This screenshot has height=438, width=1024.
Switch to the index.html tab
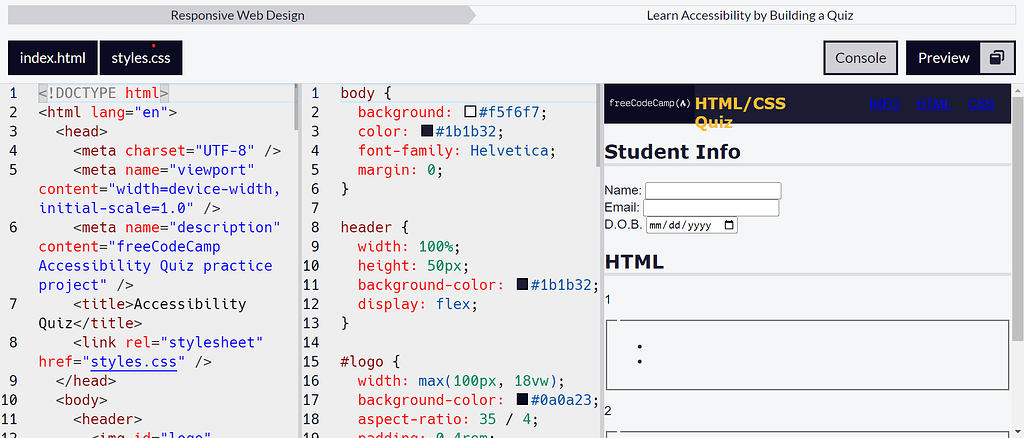point(53,58)
